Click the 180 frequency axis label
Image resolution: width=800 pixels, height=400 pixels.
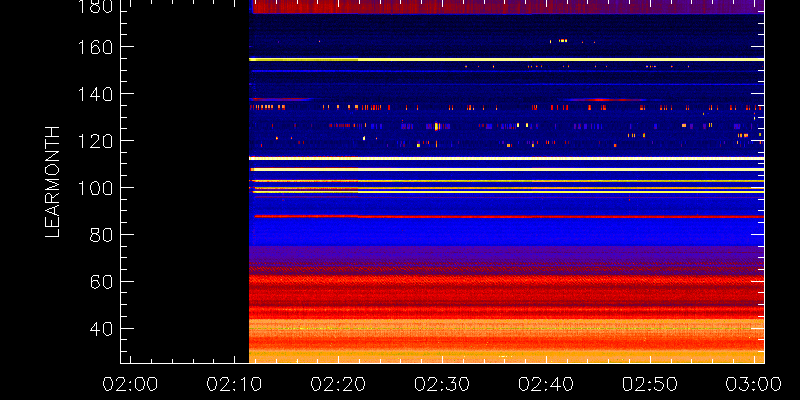(x=96, y=5)
